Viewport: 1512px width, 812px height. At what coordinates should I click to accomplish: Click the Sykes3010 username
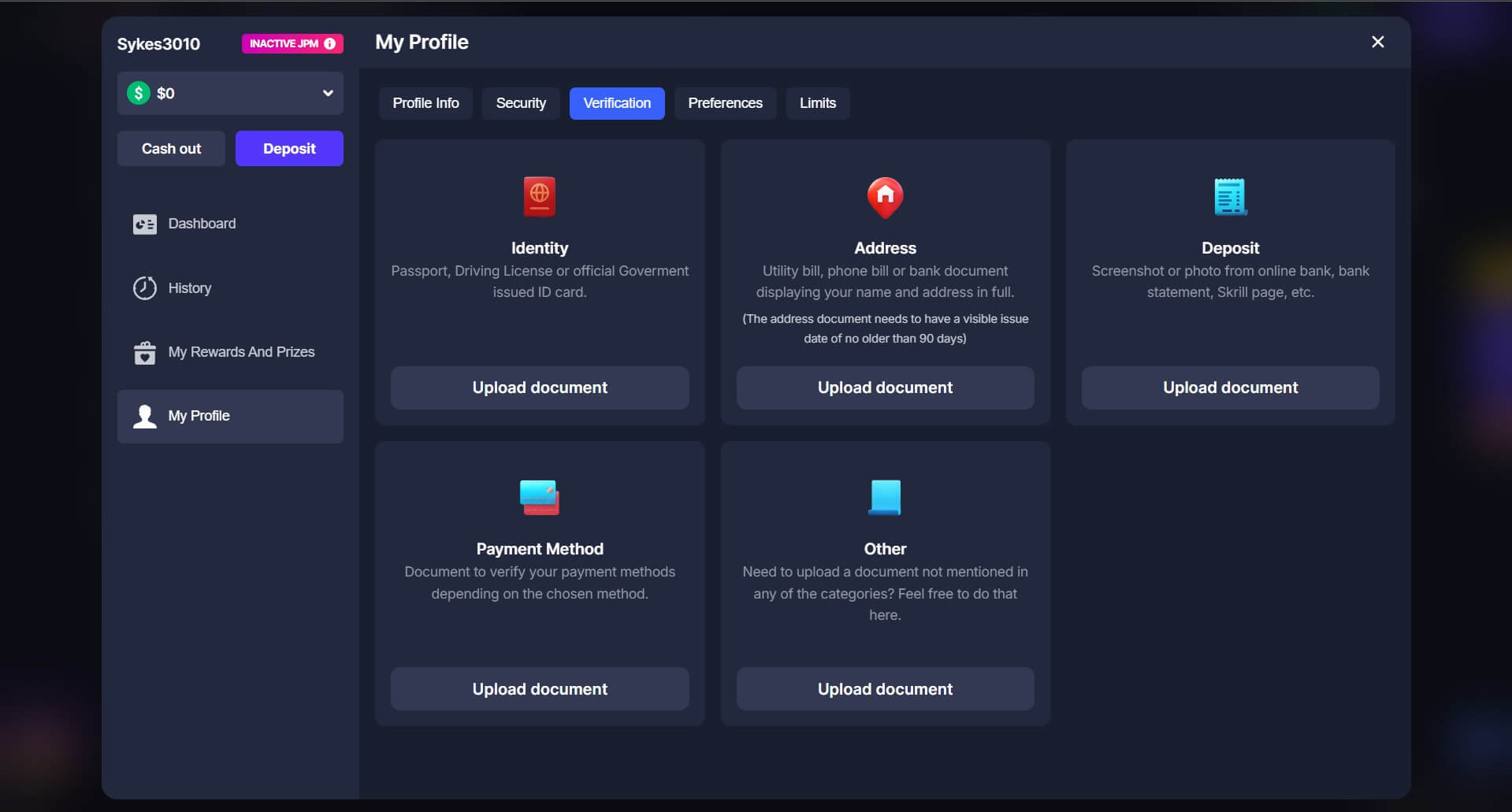158,44
